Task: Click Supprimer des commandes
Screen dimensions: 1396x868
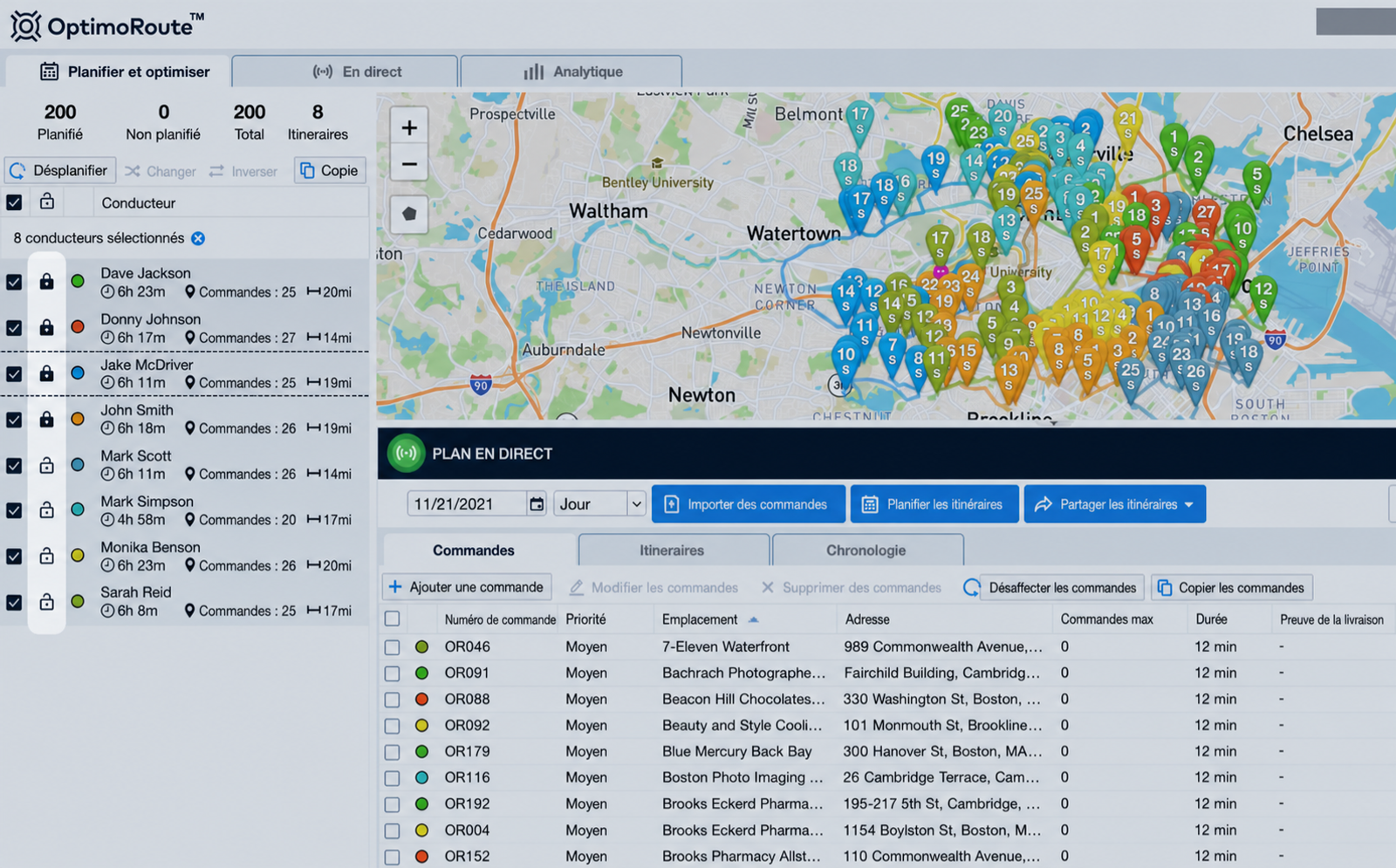Action: (852, 588)
